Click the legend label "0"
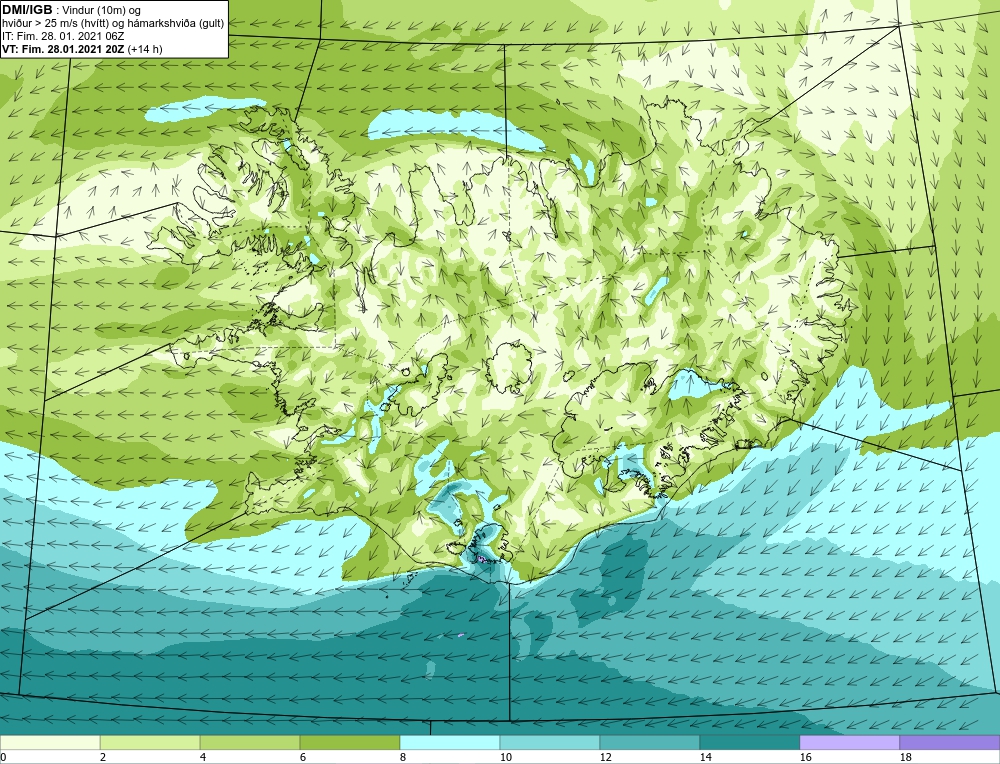This screenshot has width=1000, height=764. coord(3,758)
